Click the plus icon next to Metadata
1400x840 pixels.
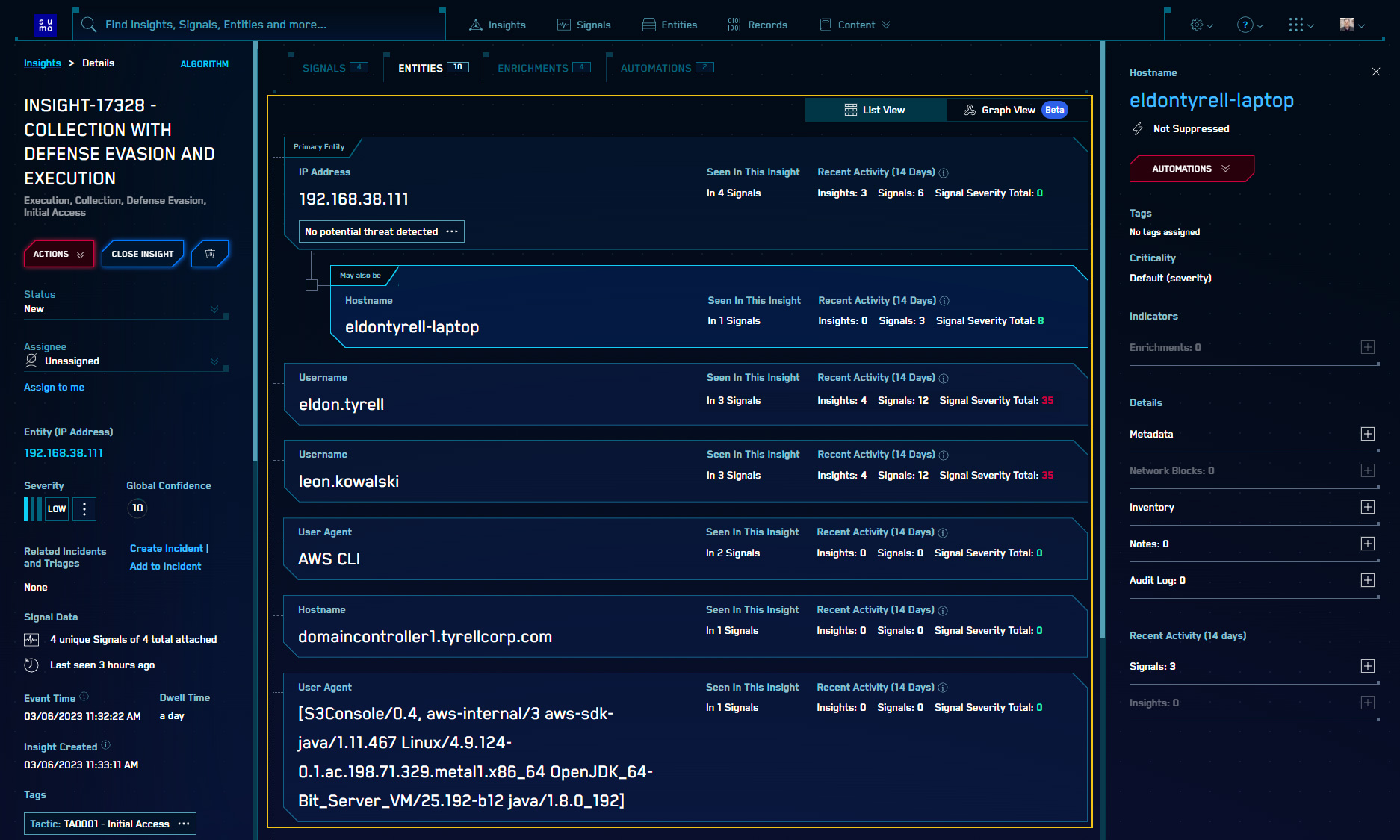click(1368, 434)
